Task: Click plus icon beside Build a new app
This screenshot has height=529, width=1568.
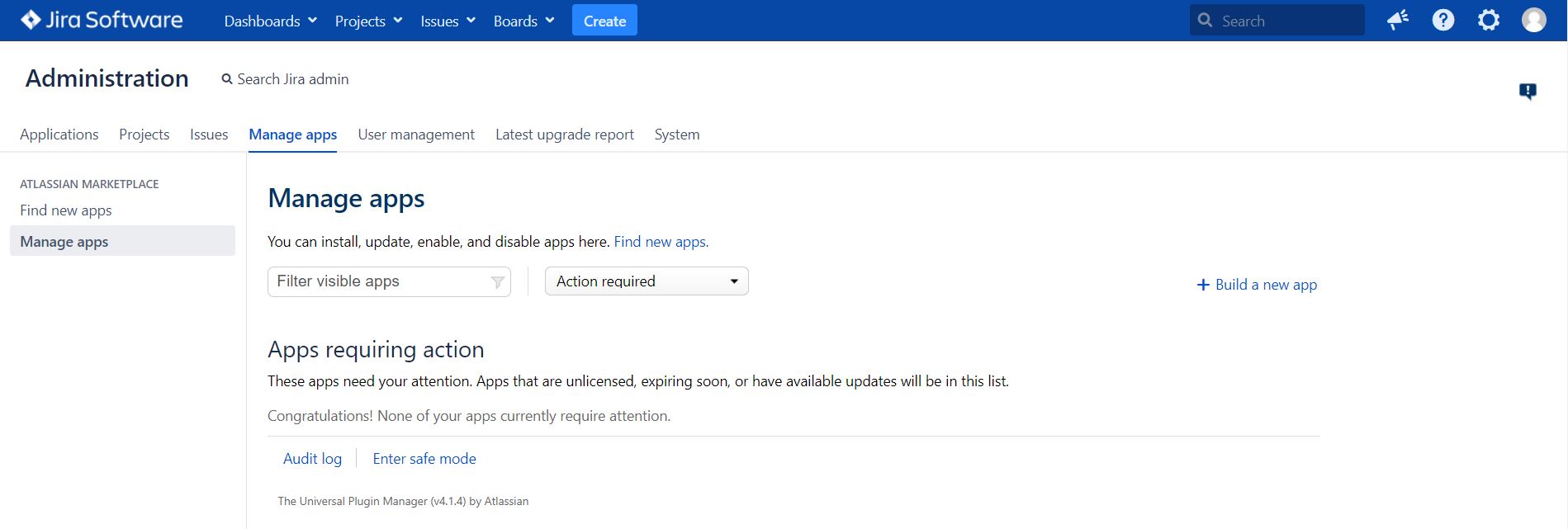Action: pyautogui.click(x=1203, y=285)
